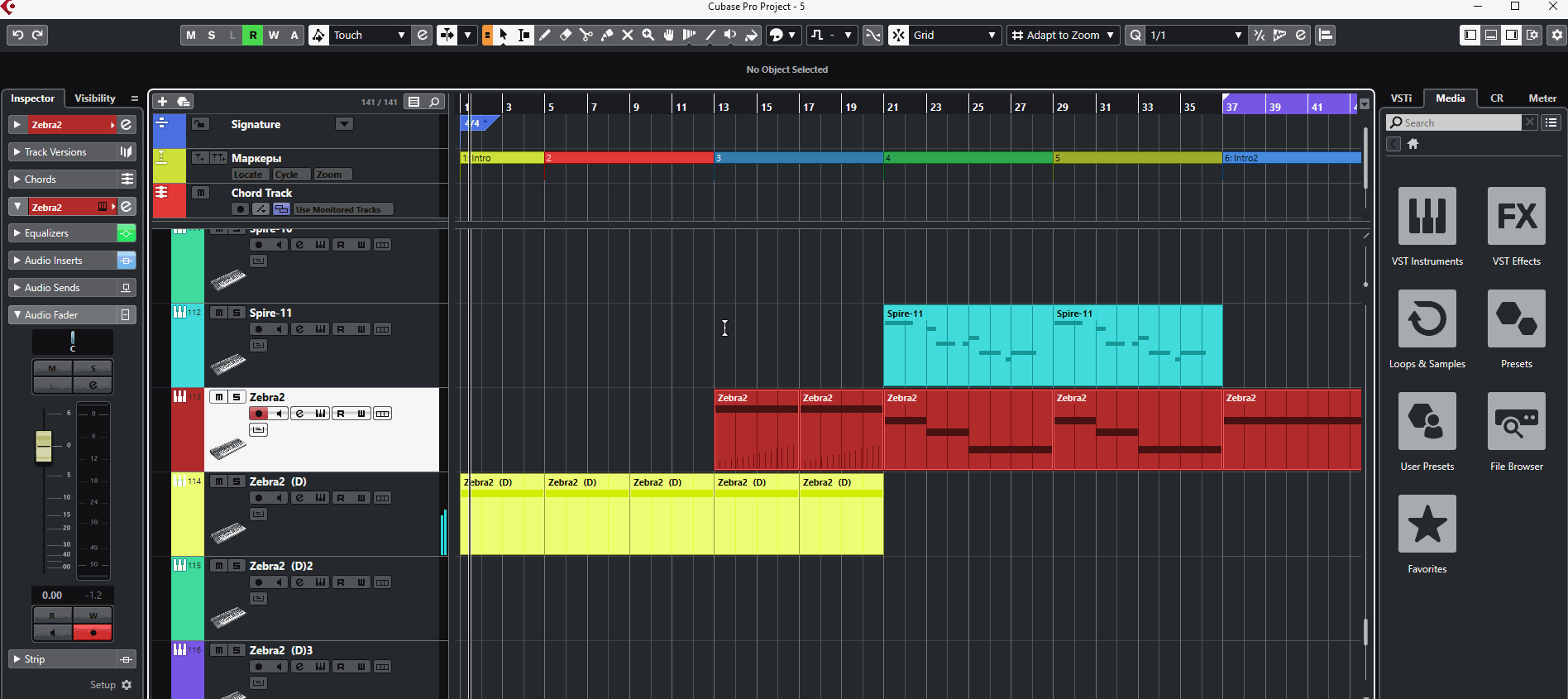
Task: Switch to Media tab
Action: (x=1450, y=98)
